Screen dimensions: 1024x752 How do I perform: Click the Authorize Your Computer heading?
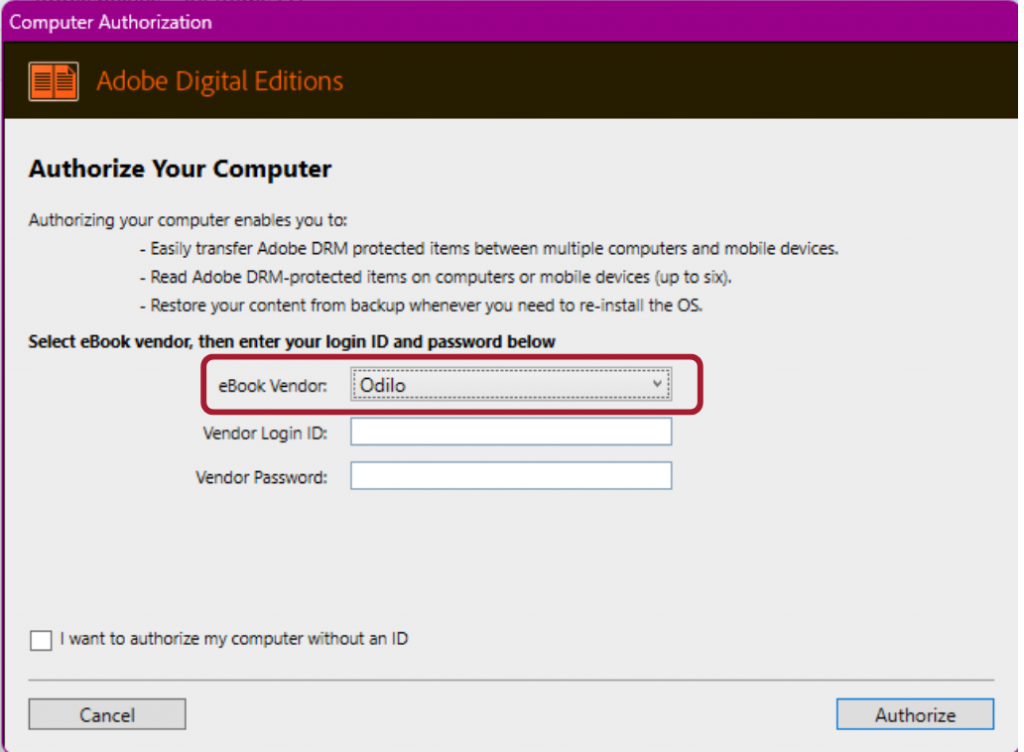pyautogui.click(x=180, y=169)
